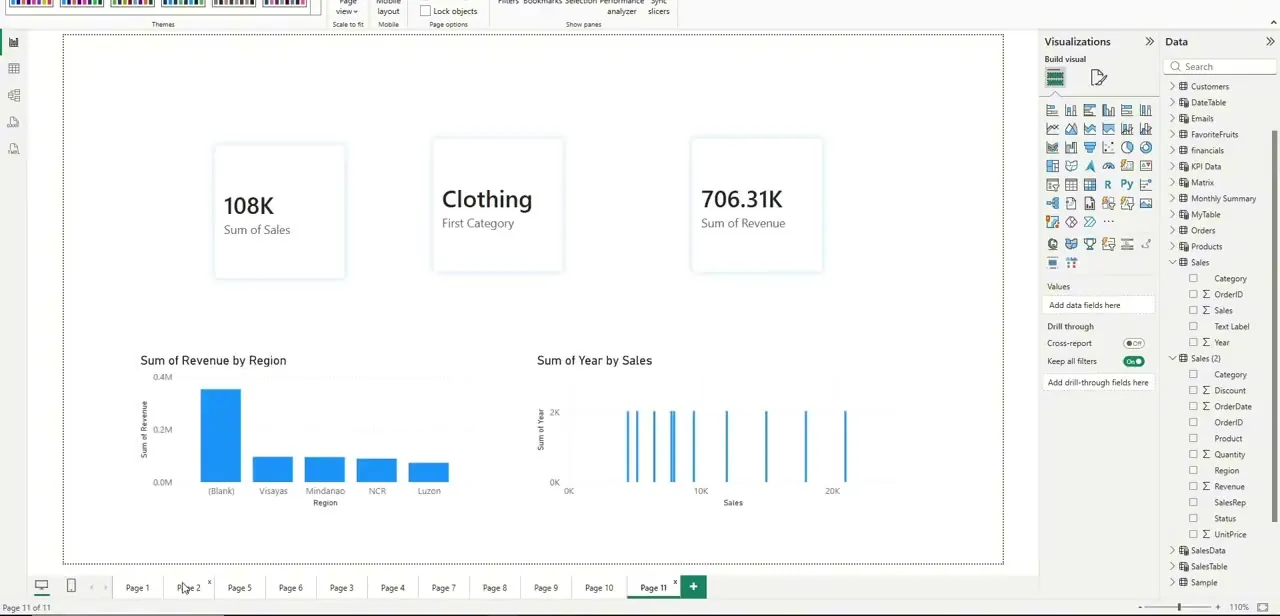Switch to Page 1 tab
The height and width of the screenshot is (616, 1280).
[x=137, y=588]
